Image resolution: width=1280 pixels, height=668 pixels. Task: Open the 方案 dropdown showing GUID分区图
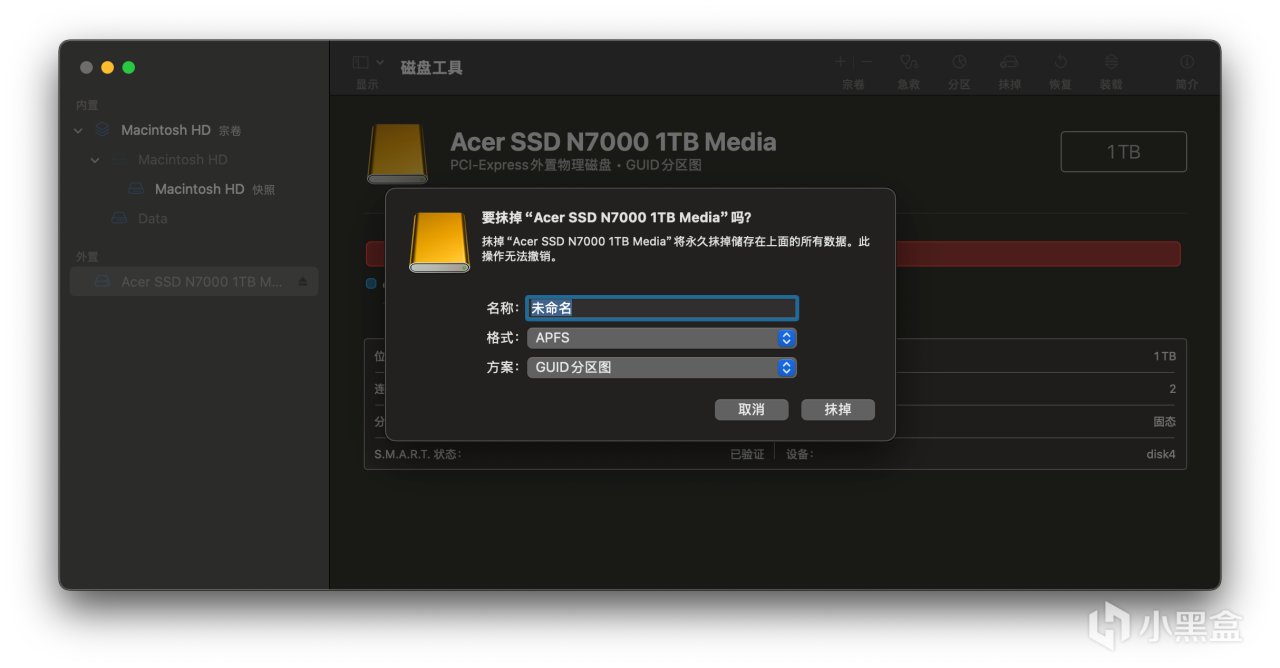tap(662, 367)
